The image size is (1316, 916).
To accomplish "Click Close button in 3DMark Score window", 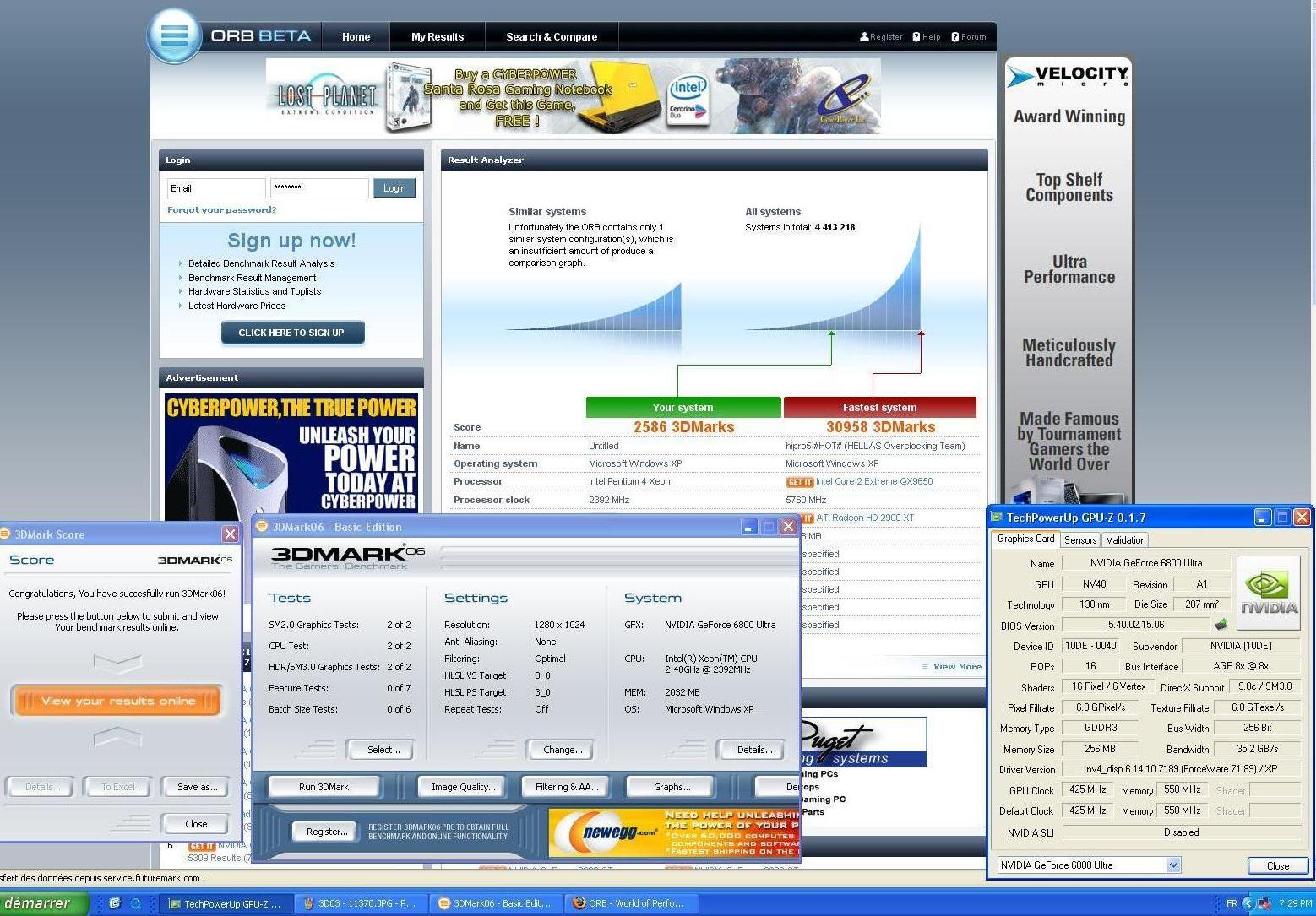I will (196, 824).
